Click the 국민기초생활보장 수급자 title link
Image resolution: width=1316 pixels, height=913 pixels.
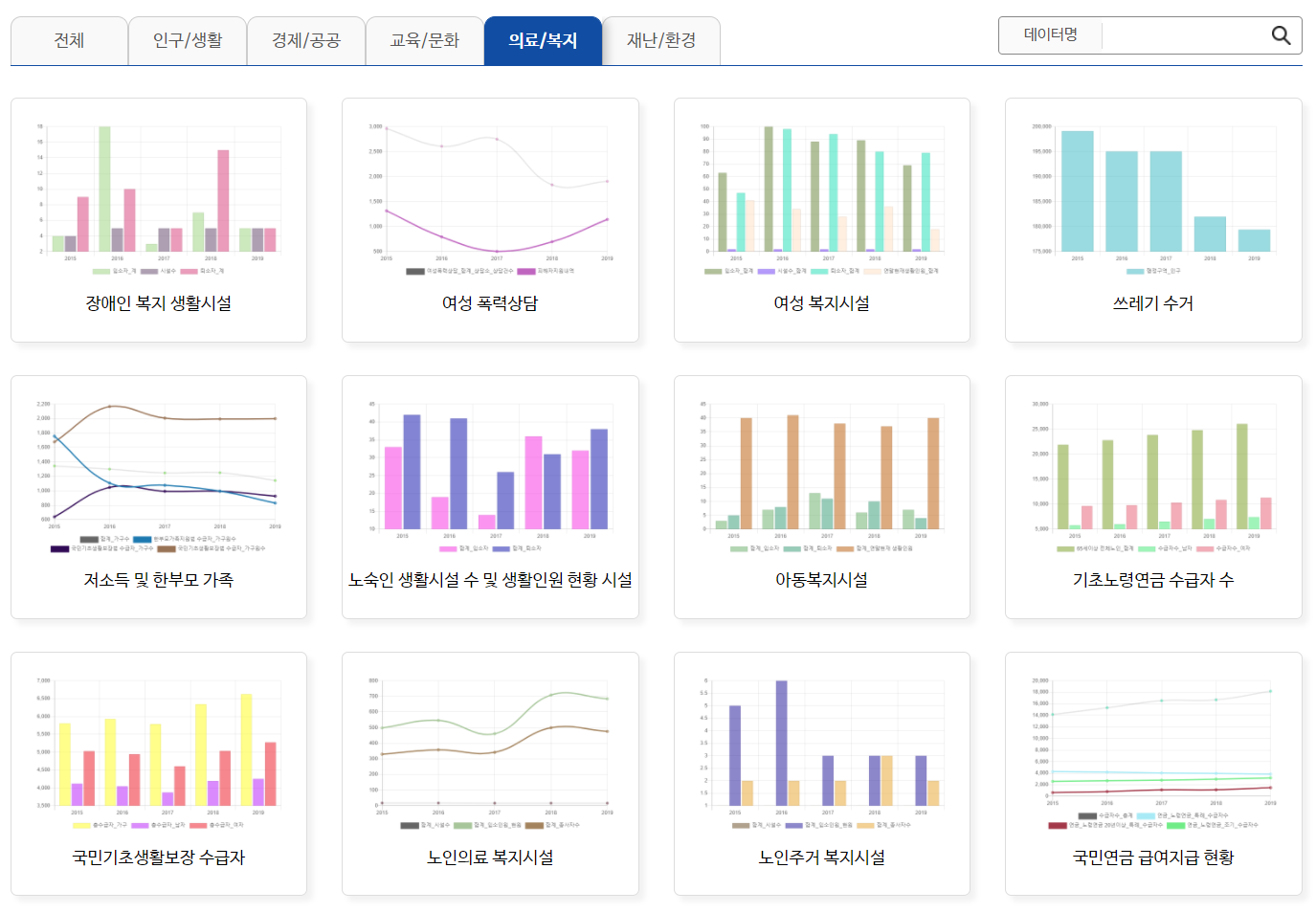(159, 857)
